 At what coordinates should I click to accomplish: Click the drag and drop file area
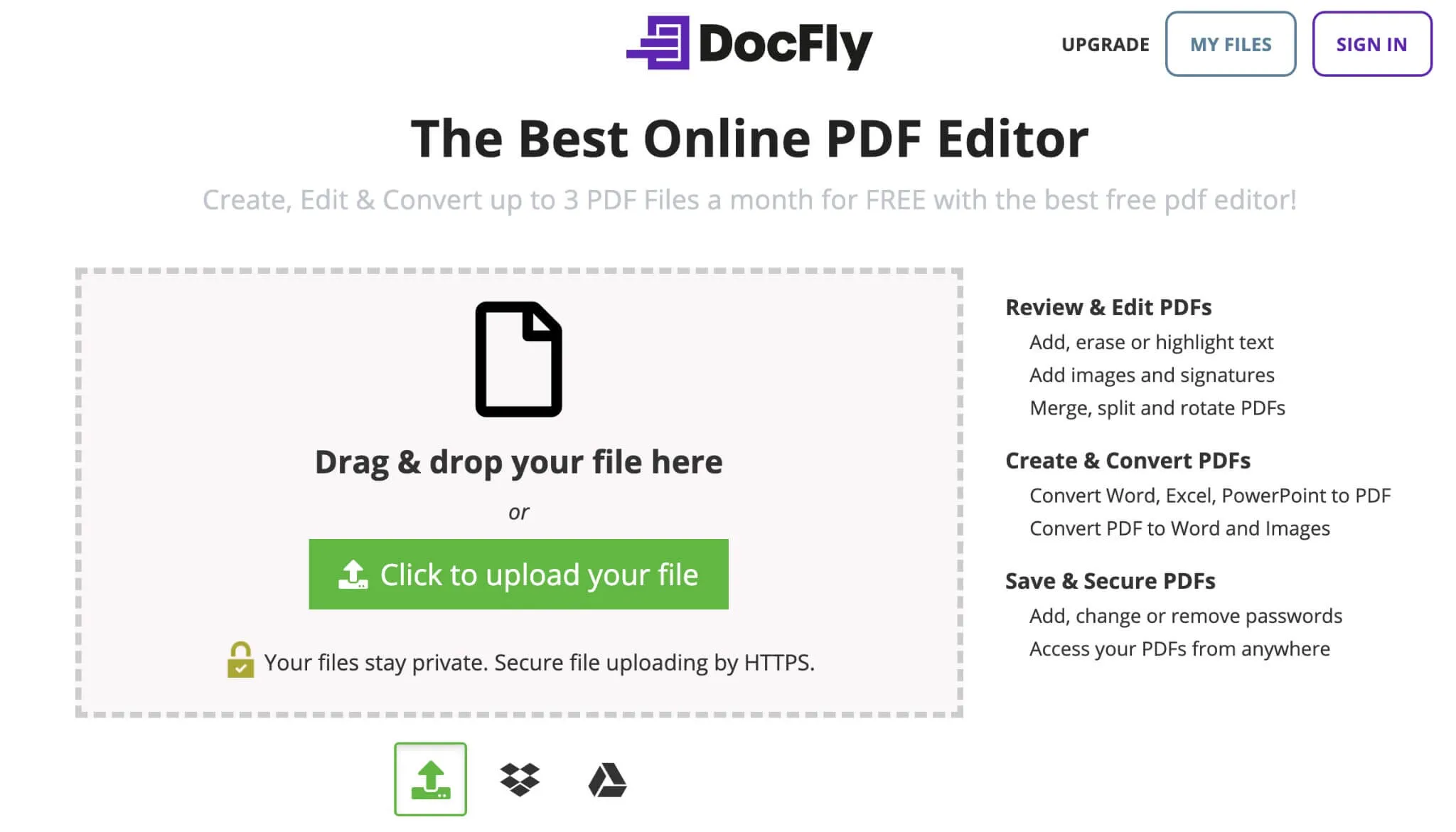pos(518,490)
